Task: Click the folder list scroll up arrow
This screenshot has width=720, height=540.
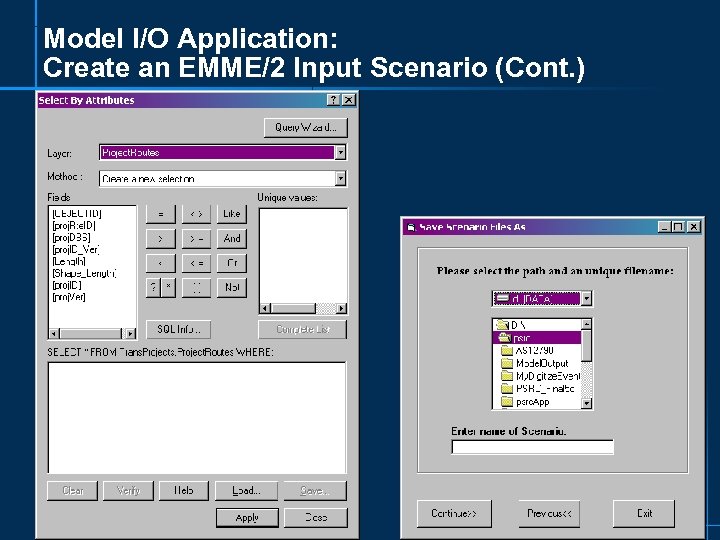Action: (586, 324)
